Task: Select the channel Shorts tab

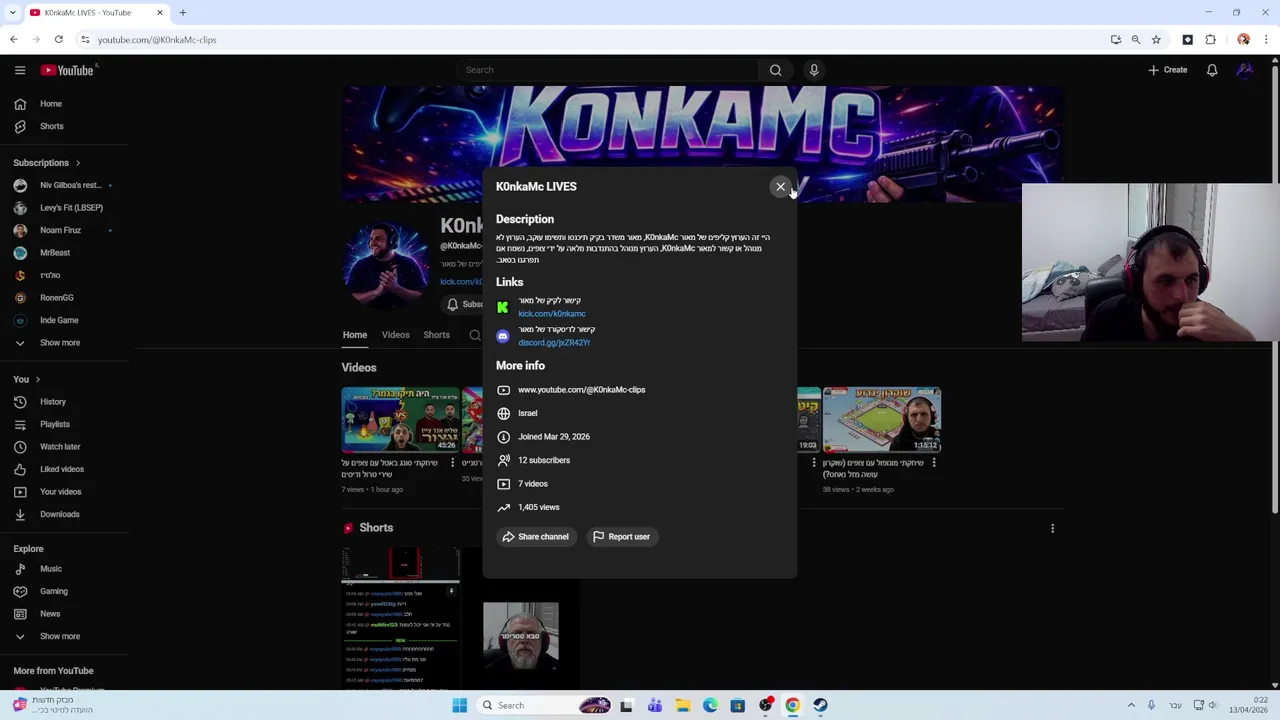Action: (436, 335)
